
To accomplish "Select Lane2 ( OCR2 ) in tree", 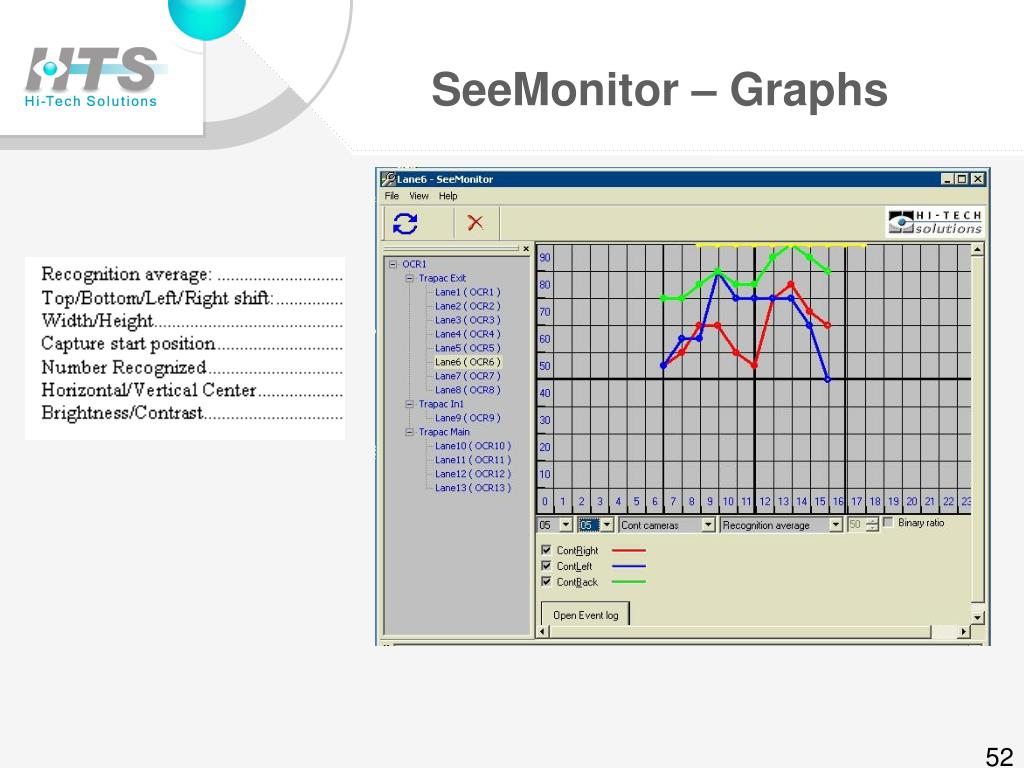I will click(468, 306).
